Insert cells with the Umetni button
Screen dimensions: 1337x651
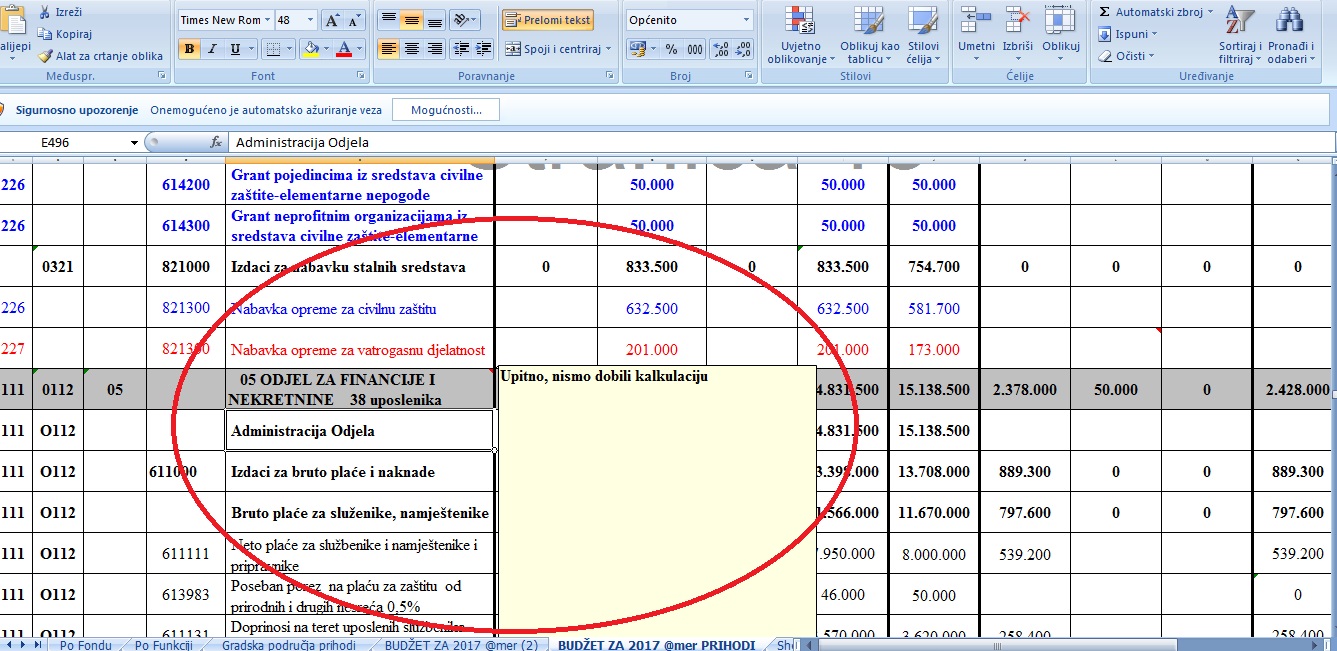click(976, 35)
